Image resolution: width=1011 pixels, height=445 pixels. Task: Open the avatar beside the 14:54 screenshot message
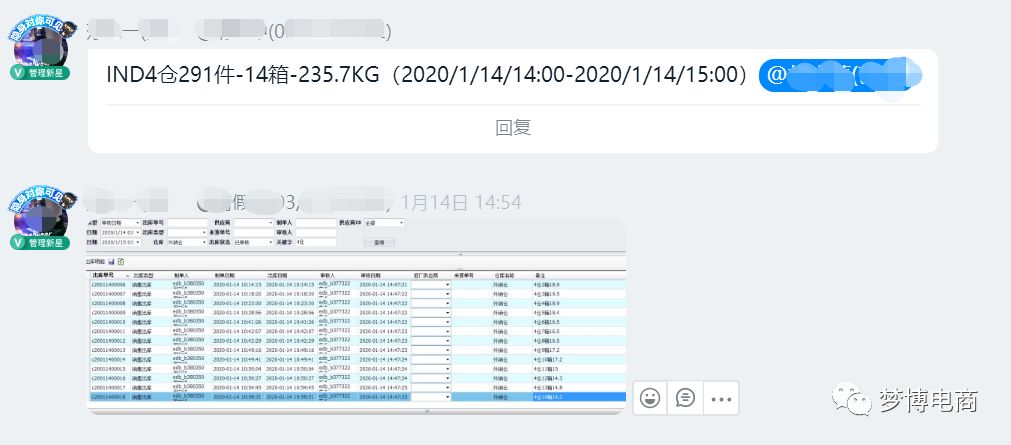pyautogui.click(x=42, y=215)
